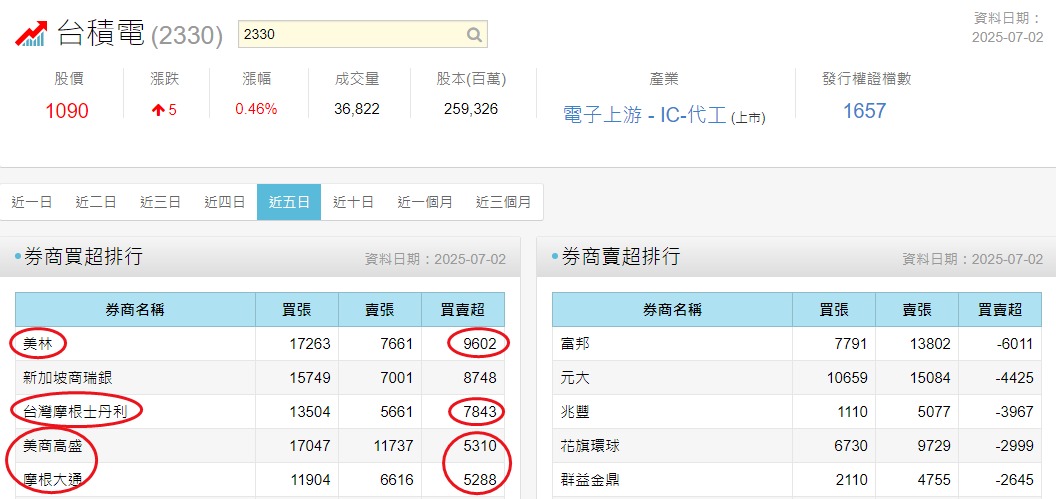Click broker 兆豐 in sell ranking

tap(575, 411)
